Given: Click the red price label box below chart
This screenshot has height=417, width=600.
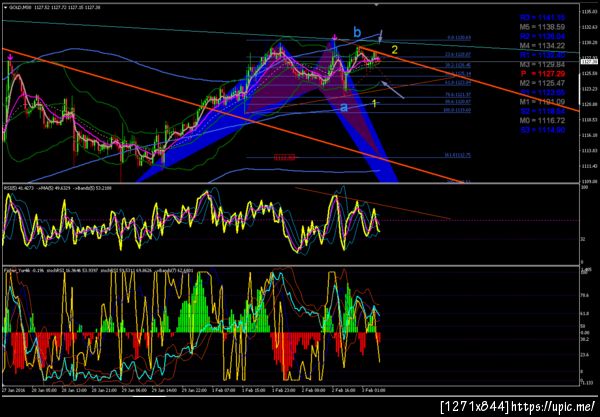Looking at the screenshot, I should point(285,157).
